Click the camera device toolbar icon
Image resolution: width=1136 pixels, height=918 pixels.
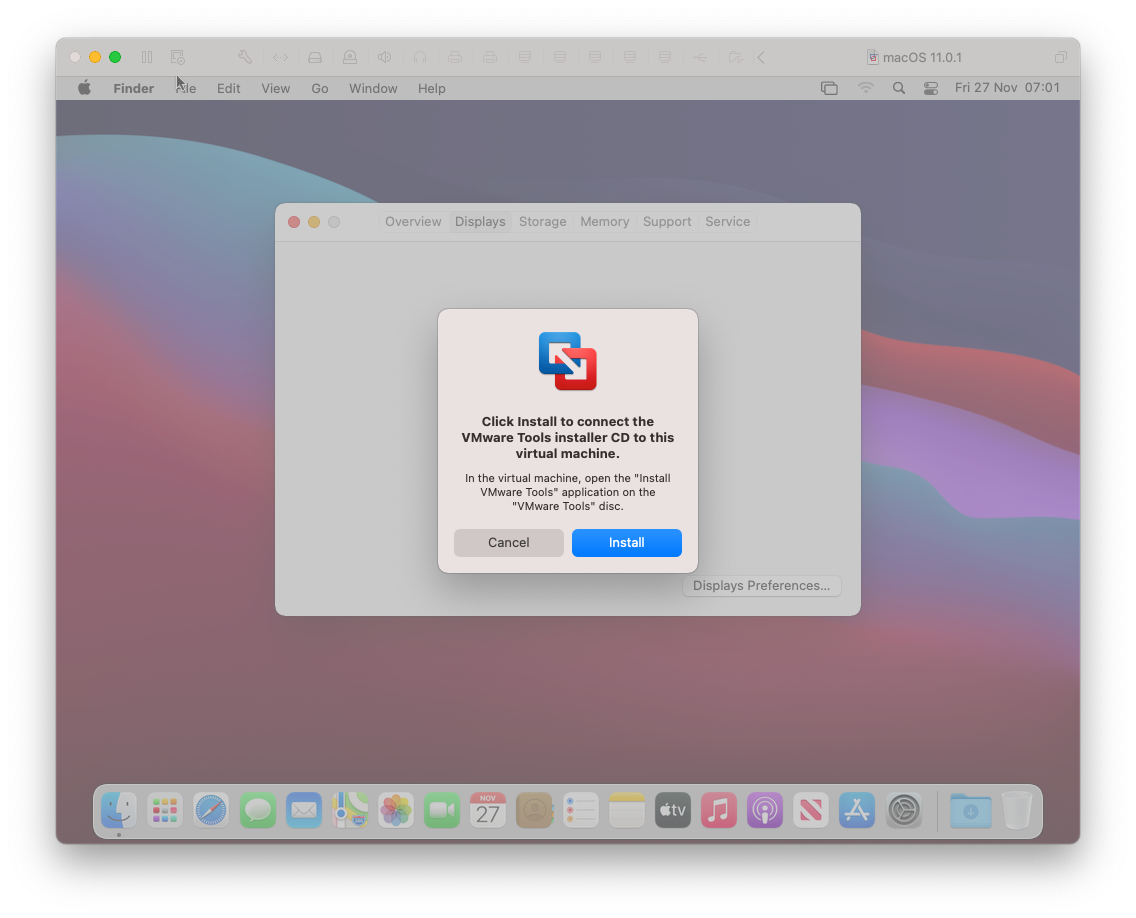tap(349, 57)
